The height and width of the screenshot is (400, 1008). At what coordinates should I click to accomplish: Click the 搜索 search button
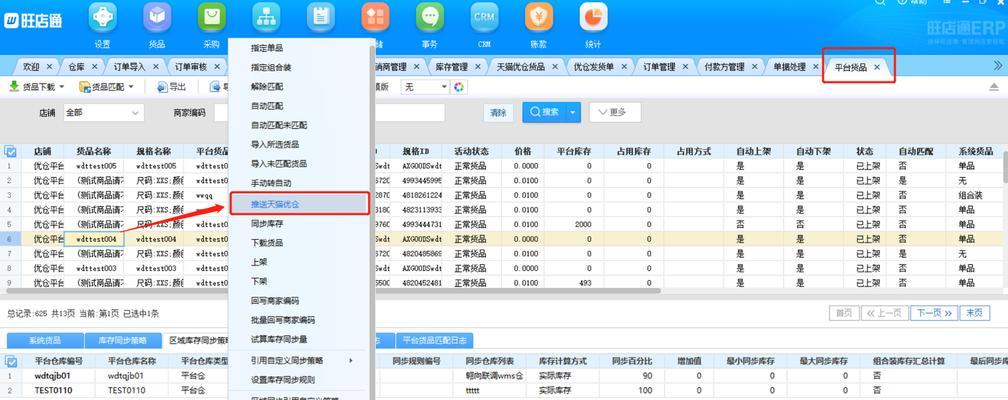(544, 112)
